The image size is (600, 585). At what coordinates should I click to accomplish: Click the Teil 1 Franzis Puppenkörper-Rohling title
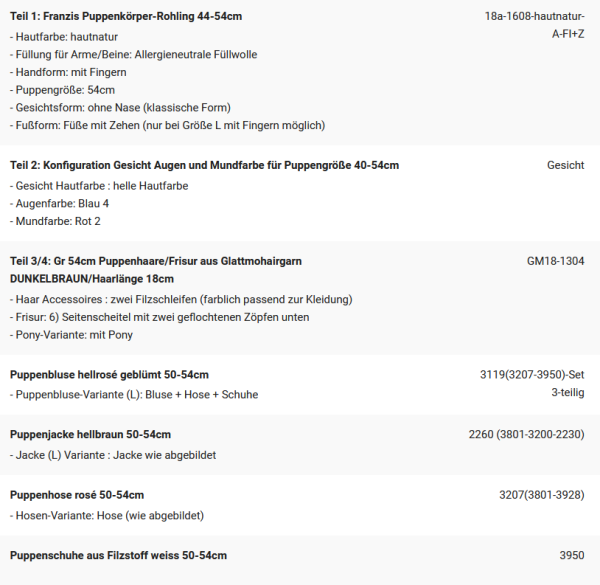tap(126, 16)
